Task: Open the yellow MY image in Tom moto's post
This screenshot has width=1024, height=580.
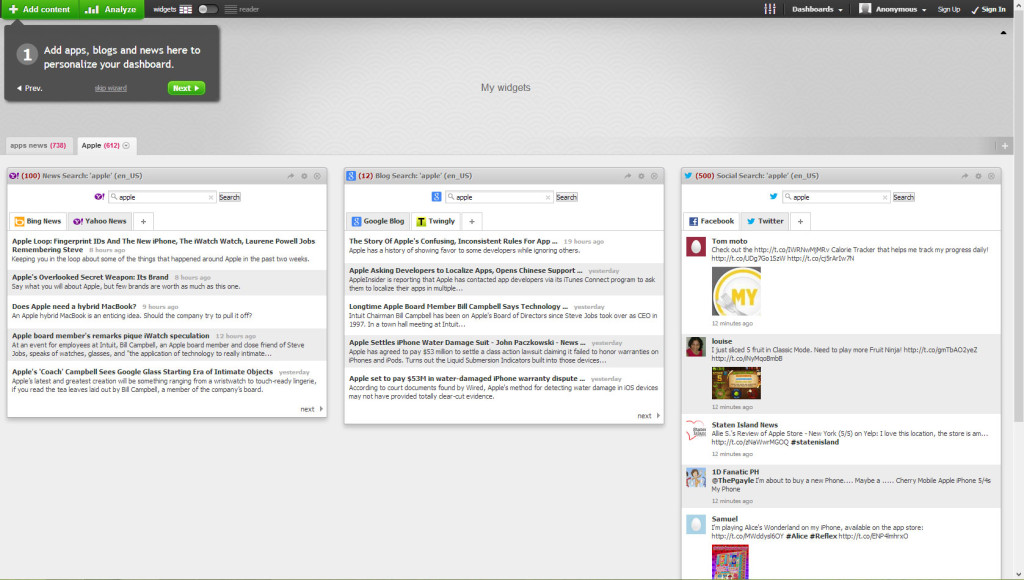Action: point(736,291)
